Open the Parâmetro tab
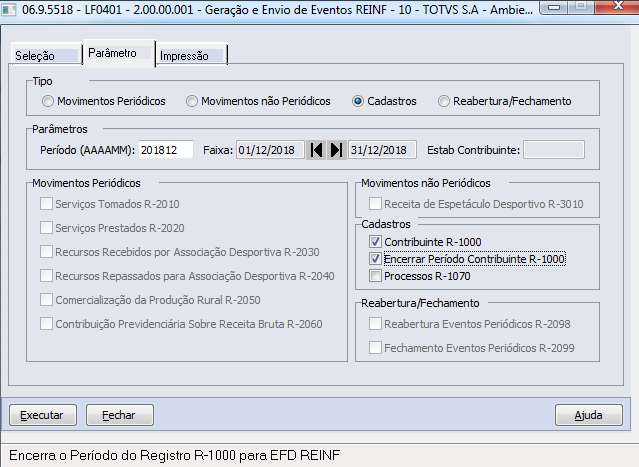The image size is (639, 467). [x=119, y=53]
